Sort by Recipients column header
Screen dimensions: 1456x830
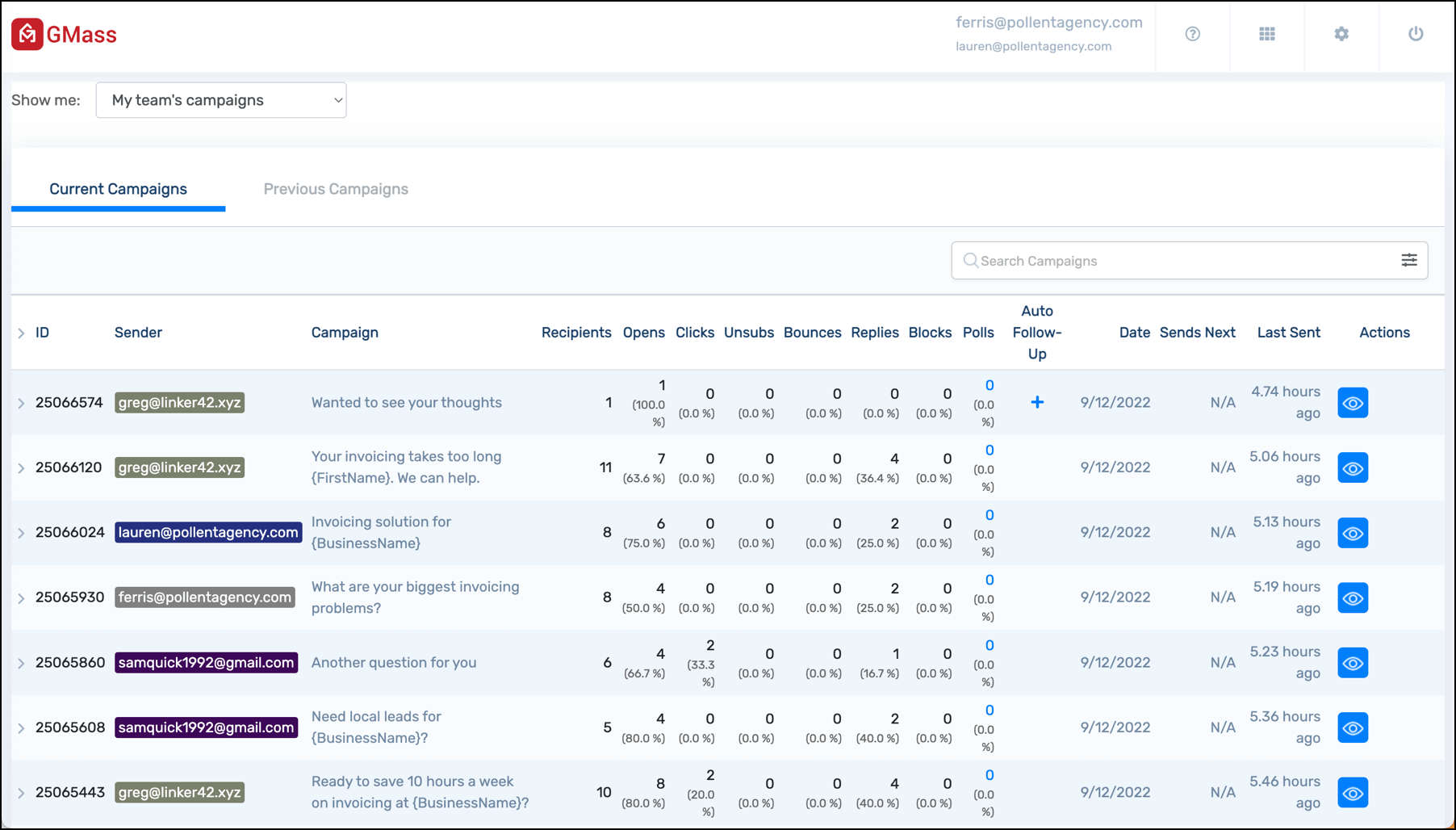click(576, 333)
